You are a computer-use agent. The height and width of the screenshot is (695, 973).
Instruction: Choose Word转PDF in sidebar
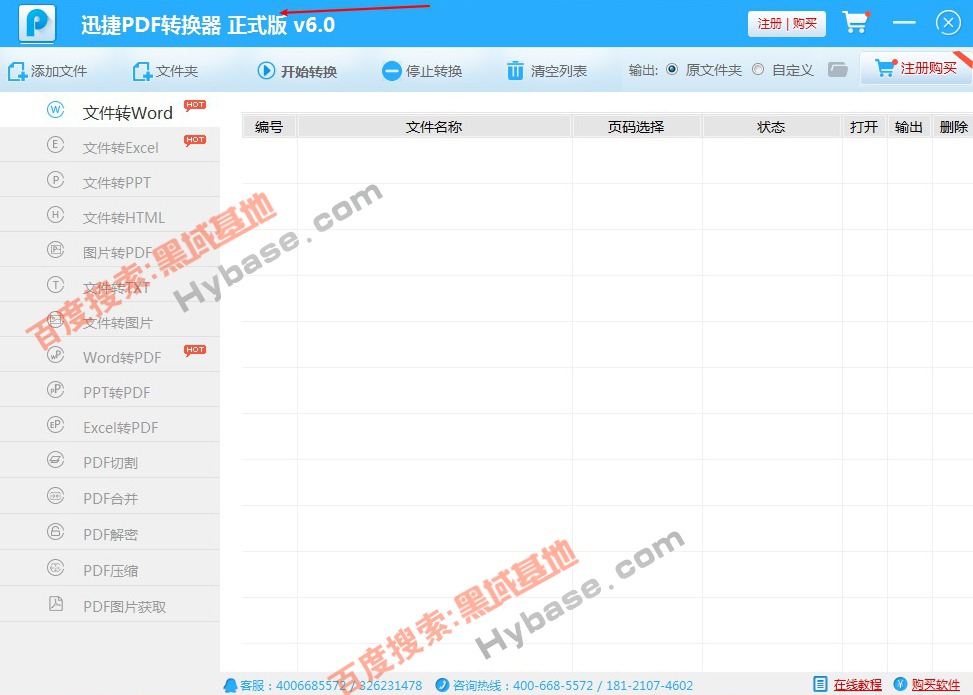(110, 355)
